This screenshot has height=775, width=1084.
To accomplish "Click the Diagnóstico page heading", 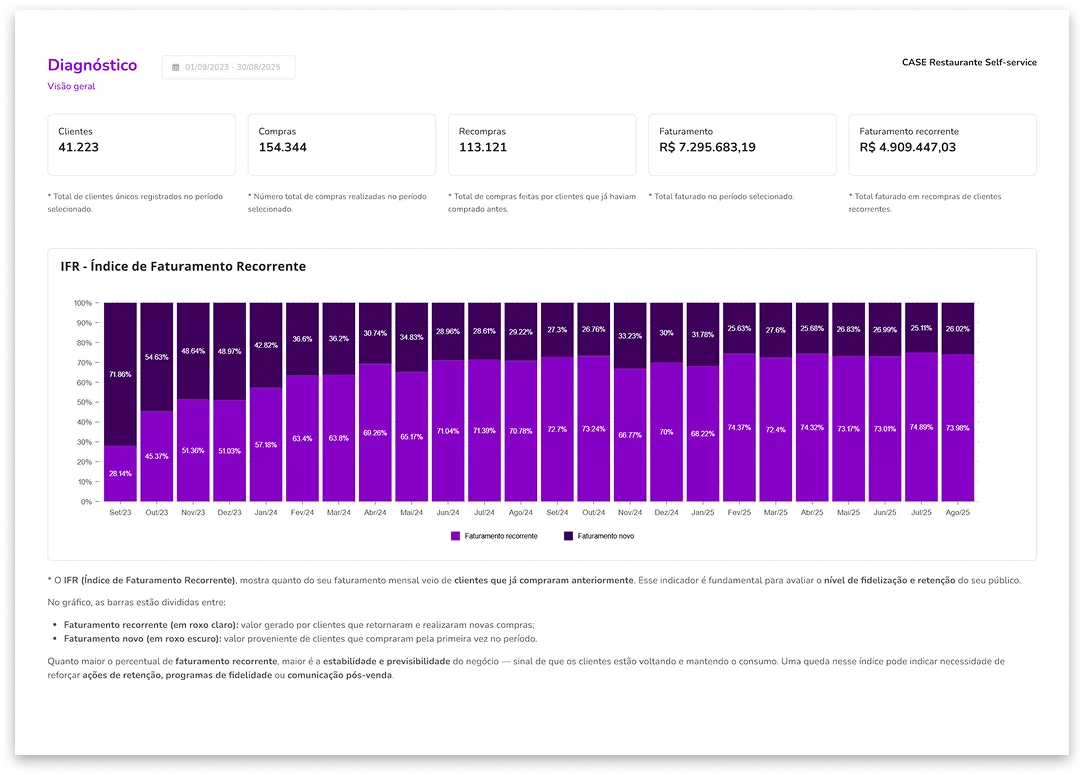I will click(x=92, y=65).
